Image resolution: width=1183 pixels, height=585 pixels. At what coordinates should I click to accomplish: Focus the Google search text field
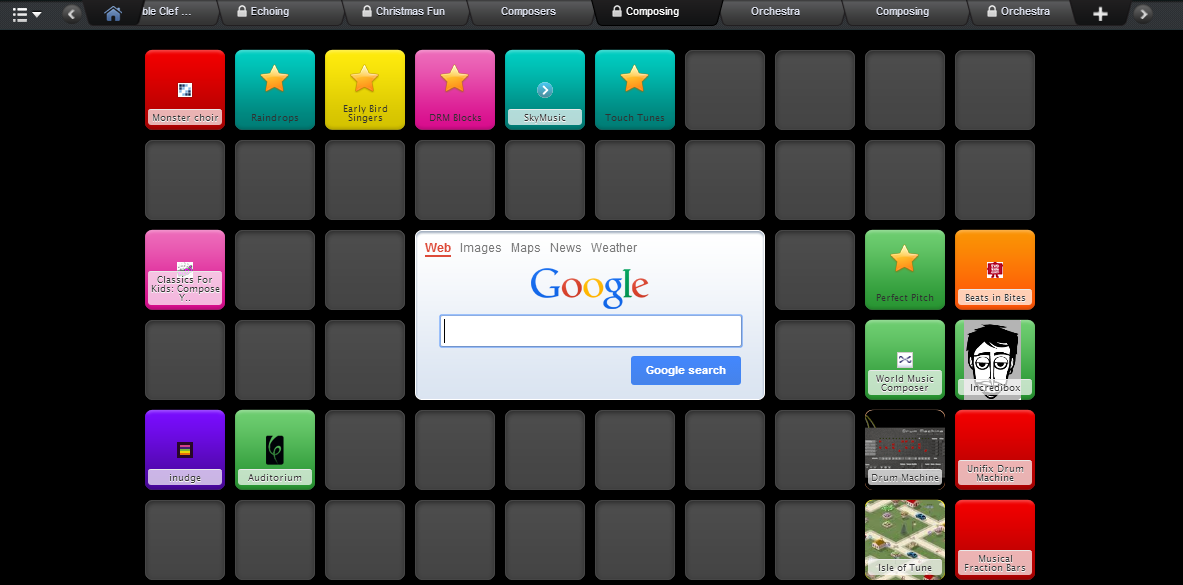click(591, 331)
